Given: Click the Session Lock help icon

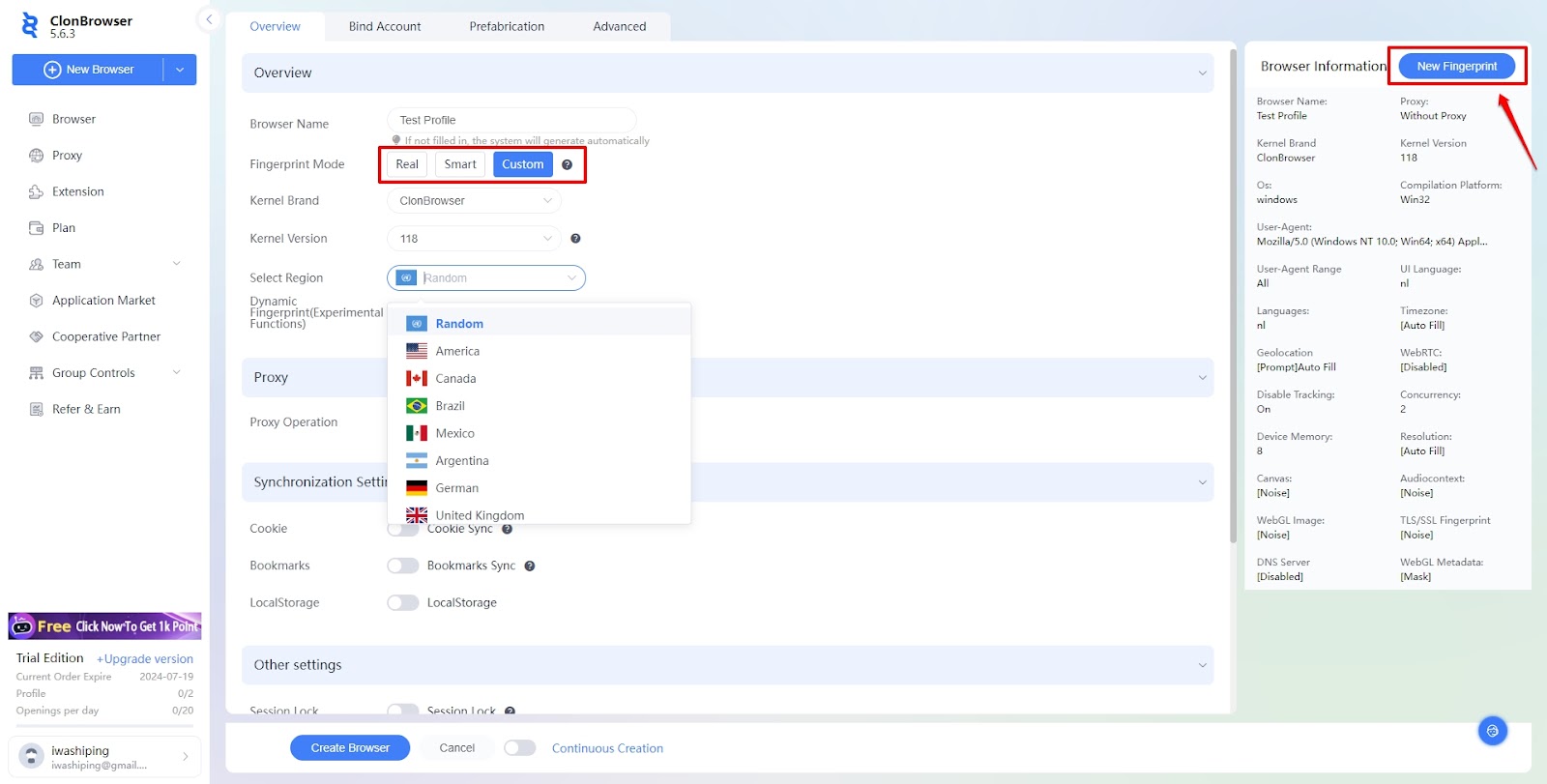Looking at the screenshot, I should [510, 711].
